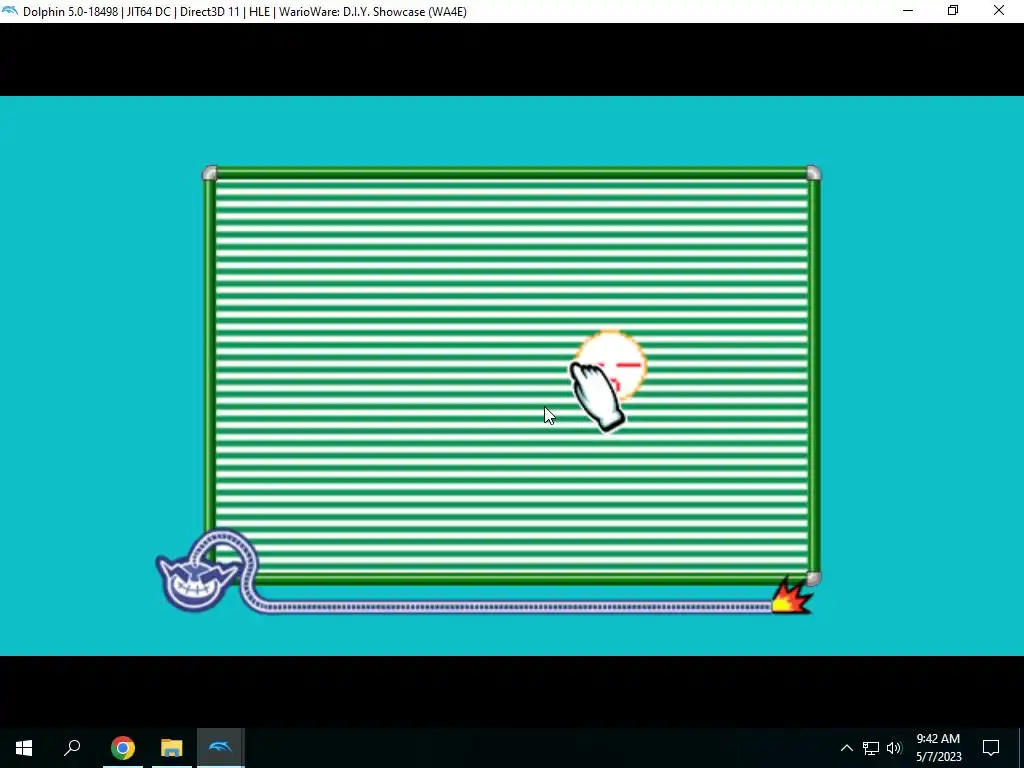
Task: Launch Google Chrome from taskbar
Action: (122, 748)
